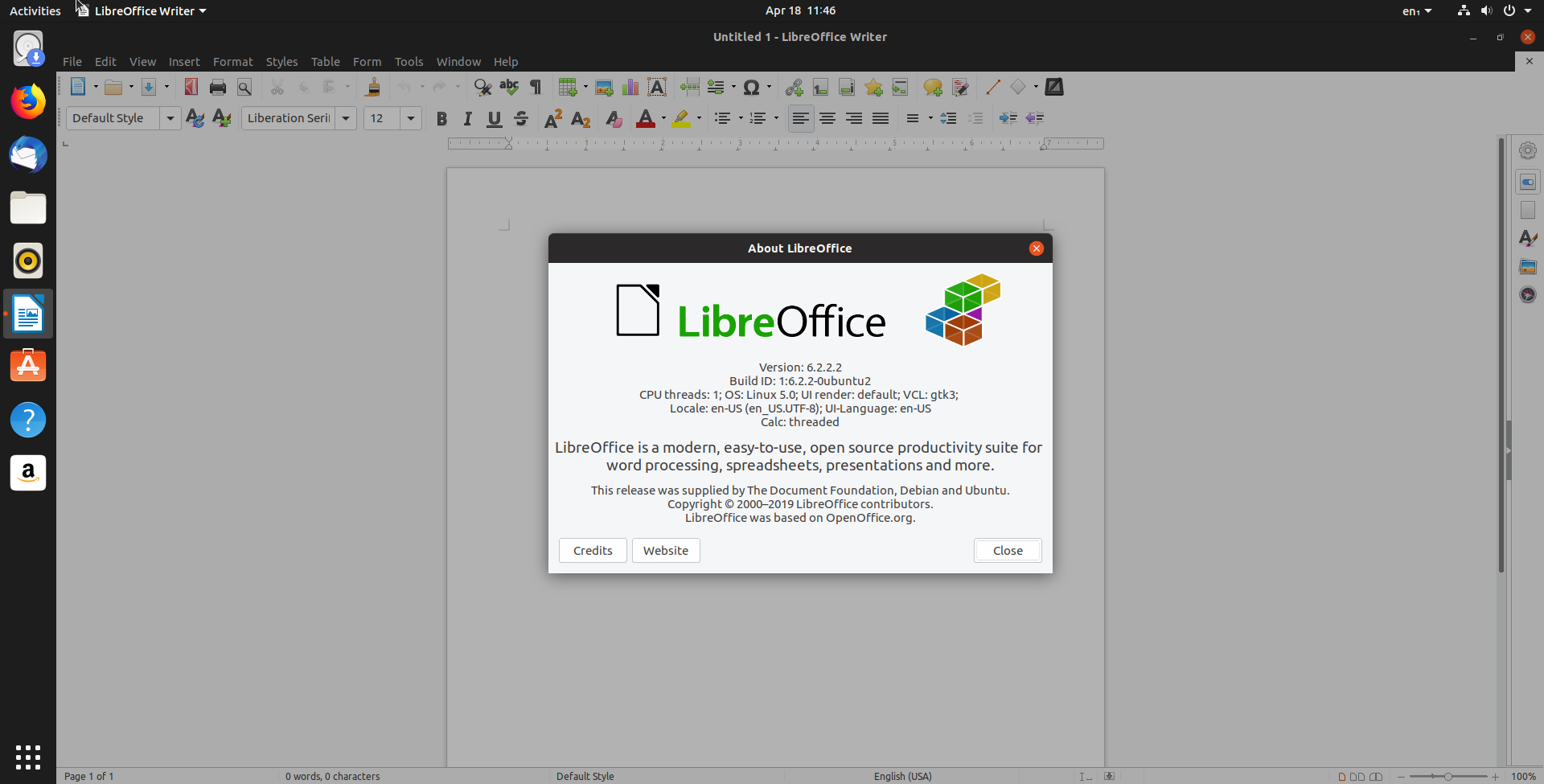Image resolution: width=1544 pixels, height=784 pixels.
Task: Open Ubuntu Software from dock
Action: click(x=28, y=366)
